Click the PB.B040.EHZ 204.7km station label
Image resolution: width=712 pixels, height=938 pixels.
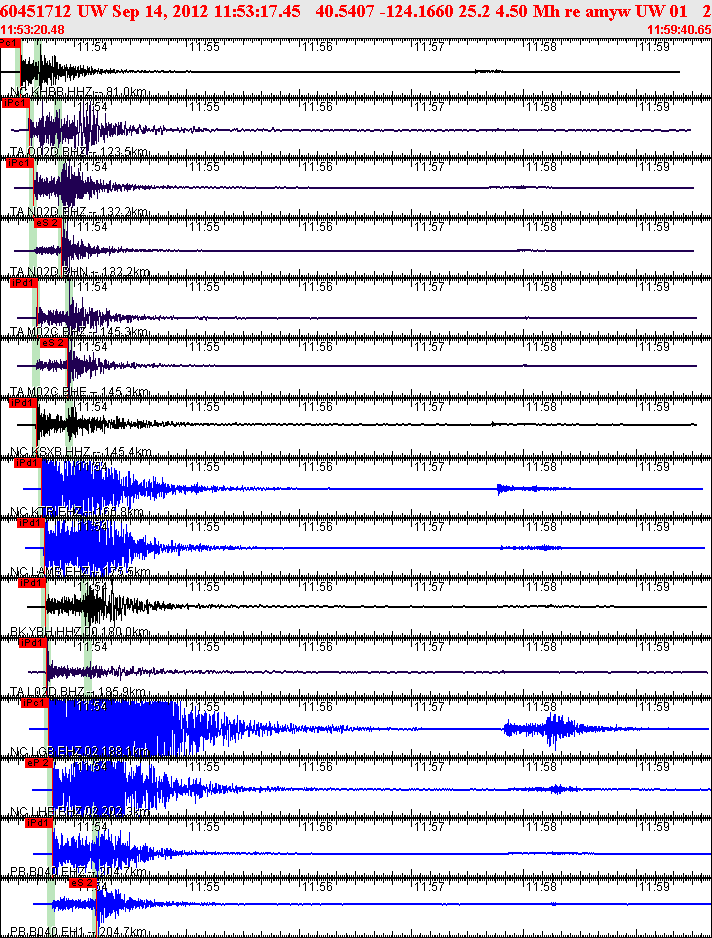(x=78, y=872)
